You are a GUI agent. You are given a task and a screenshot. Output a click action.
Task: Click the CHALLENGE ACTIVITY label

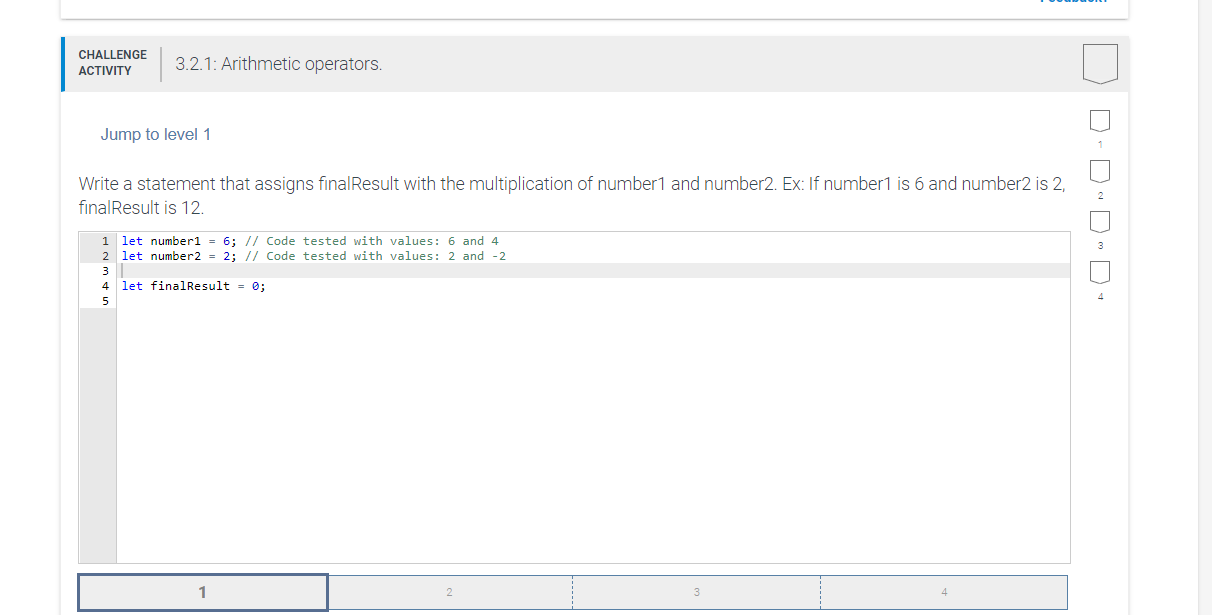(x=112, y=61)
